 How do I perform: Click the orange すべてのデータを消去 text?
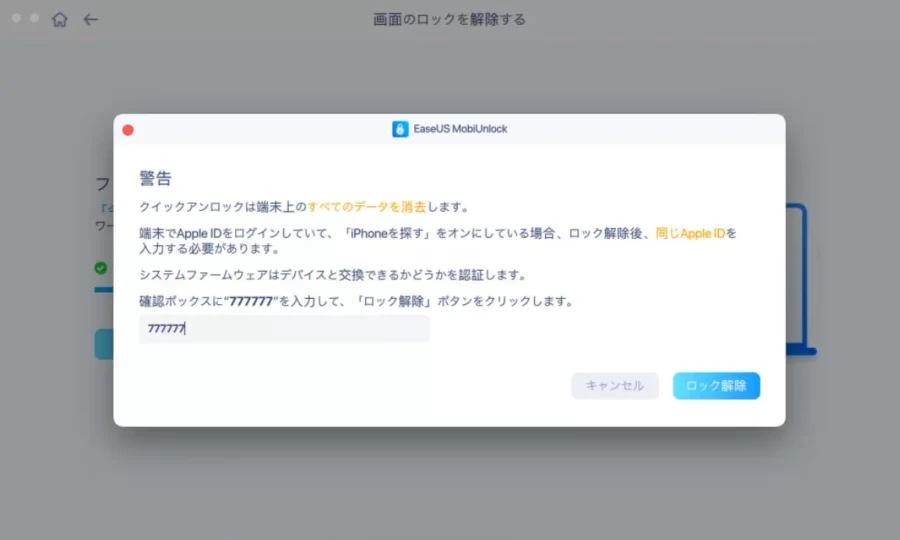(366, 207)
